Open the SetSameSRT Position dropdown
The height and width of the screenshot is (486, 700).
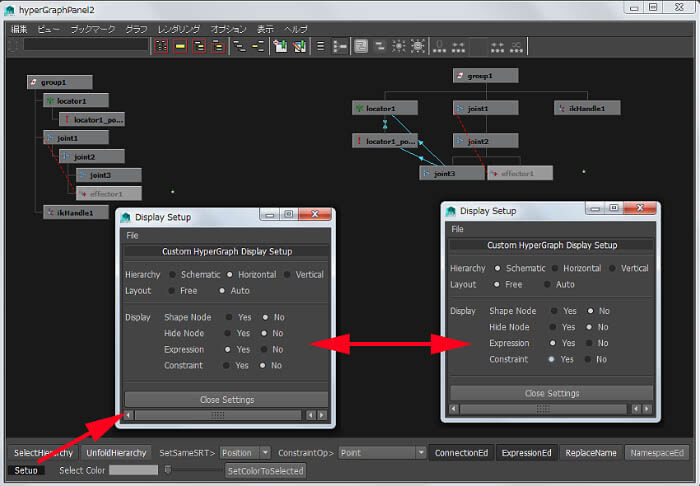(x=245, y=453)
